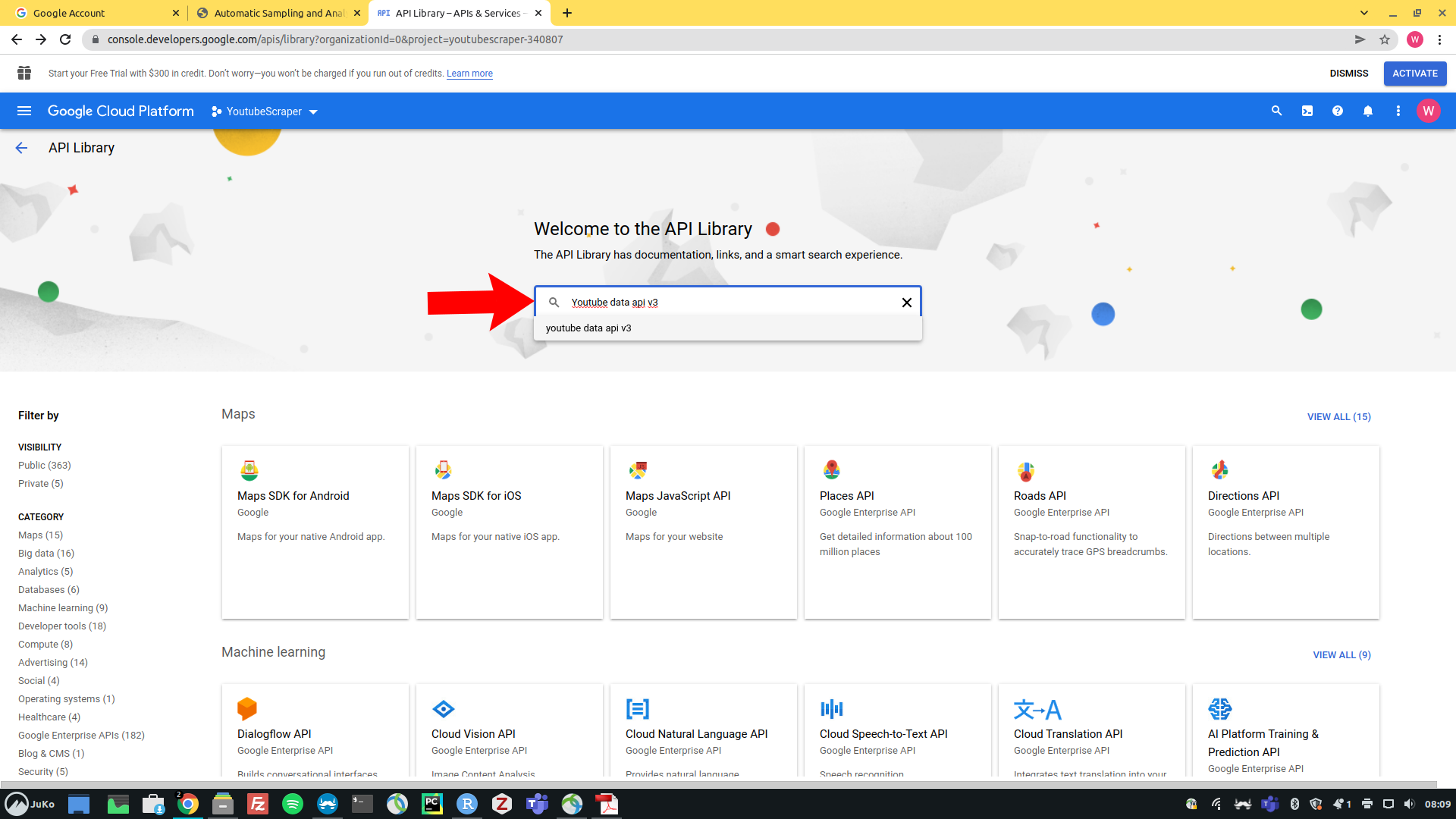Expand the YoutubeScraper project dropdown

point(265,111)
